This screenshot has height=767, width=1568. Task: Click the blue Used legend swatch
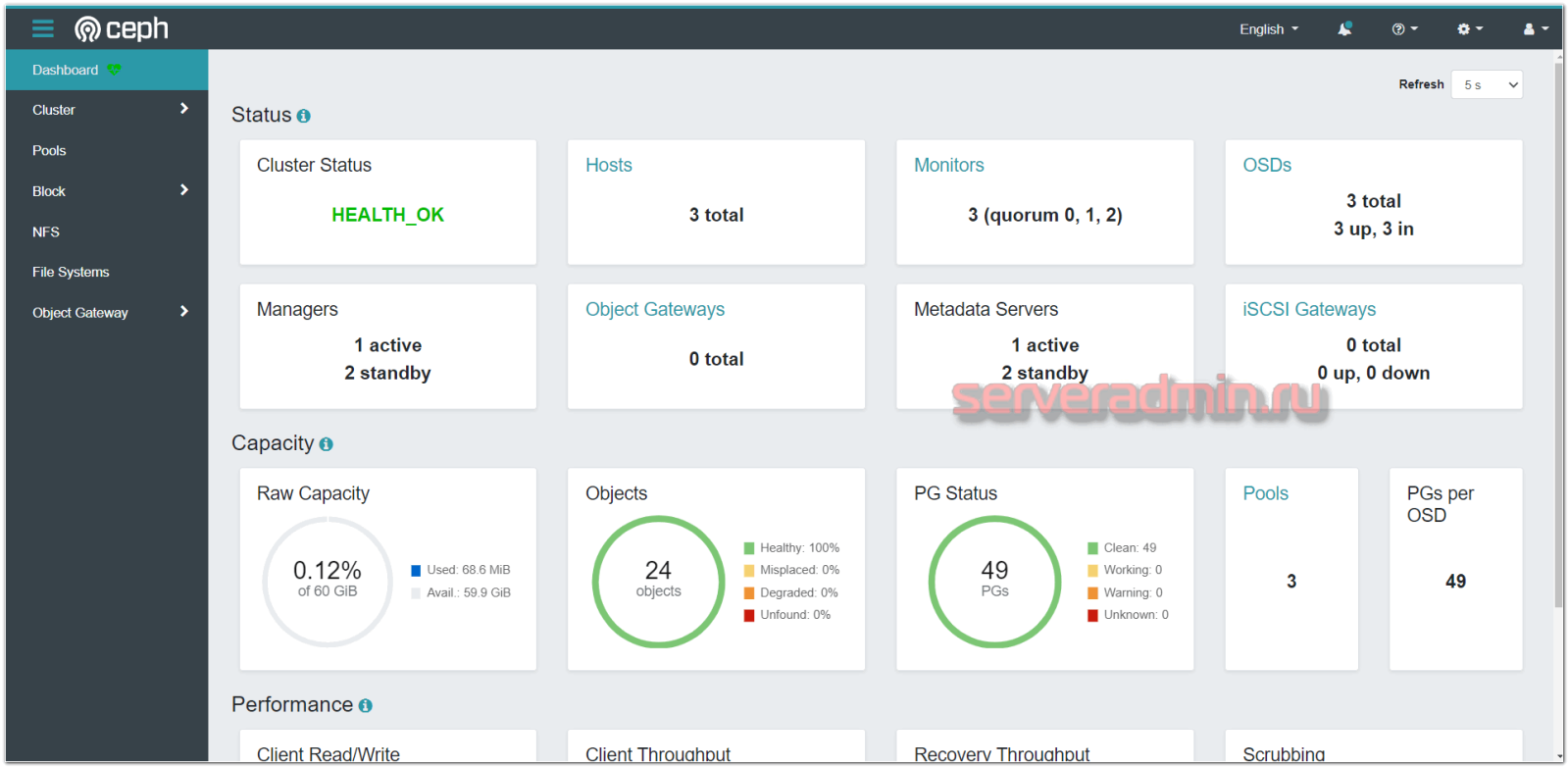(x=416, y=571)
